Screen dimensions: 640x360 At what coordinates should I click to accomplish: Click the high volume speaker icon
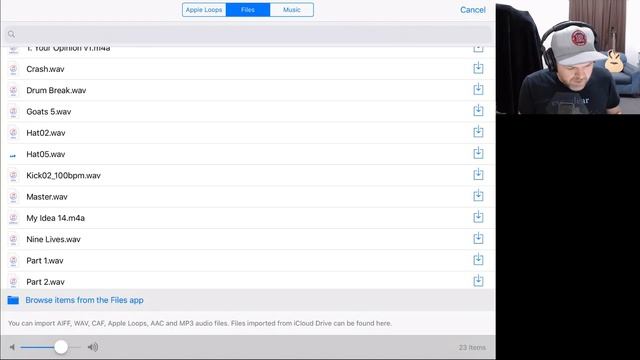pos(93,347)
